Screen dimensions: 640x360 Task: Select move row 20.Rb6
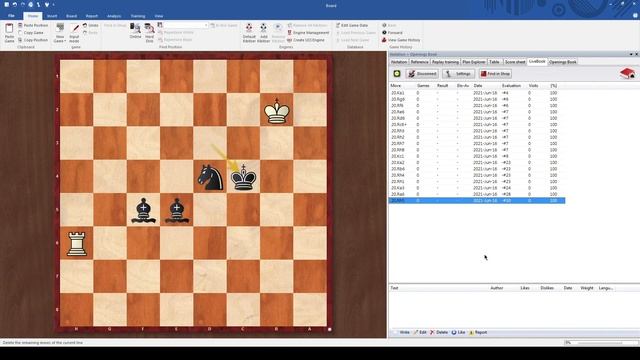(x=477, y=169)
